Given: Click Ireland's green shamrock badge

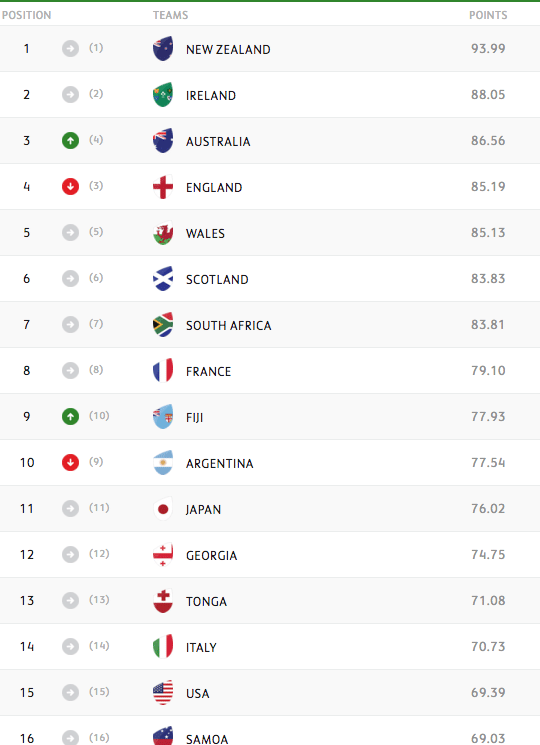Looking at the screenshot, I should coord(163,95).
